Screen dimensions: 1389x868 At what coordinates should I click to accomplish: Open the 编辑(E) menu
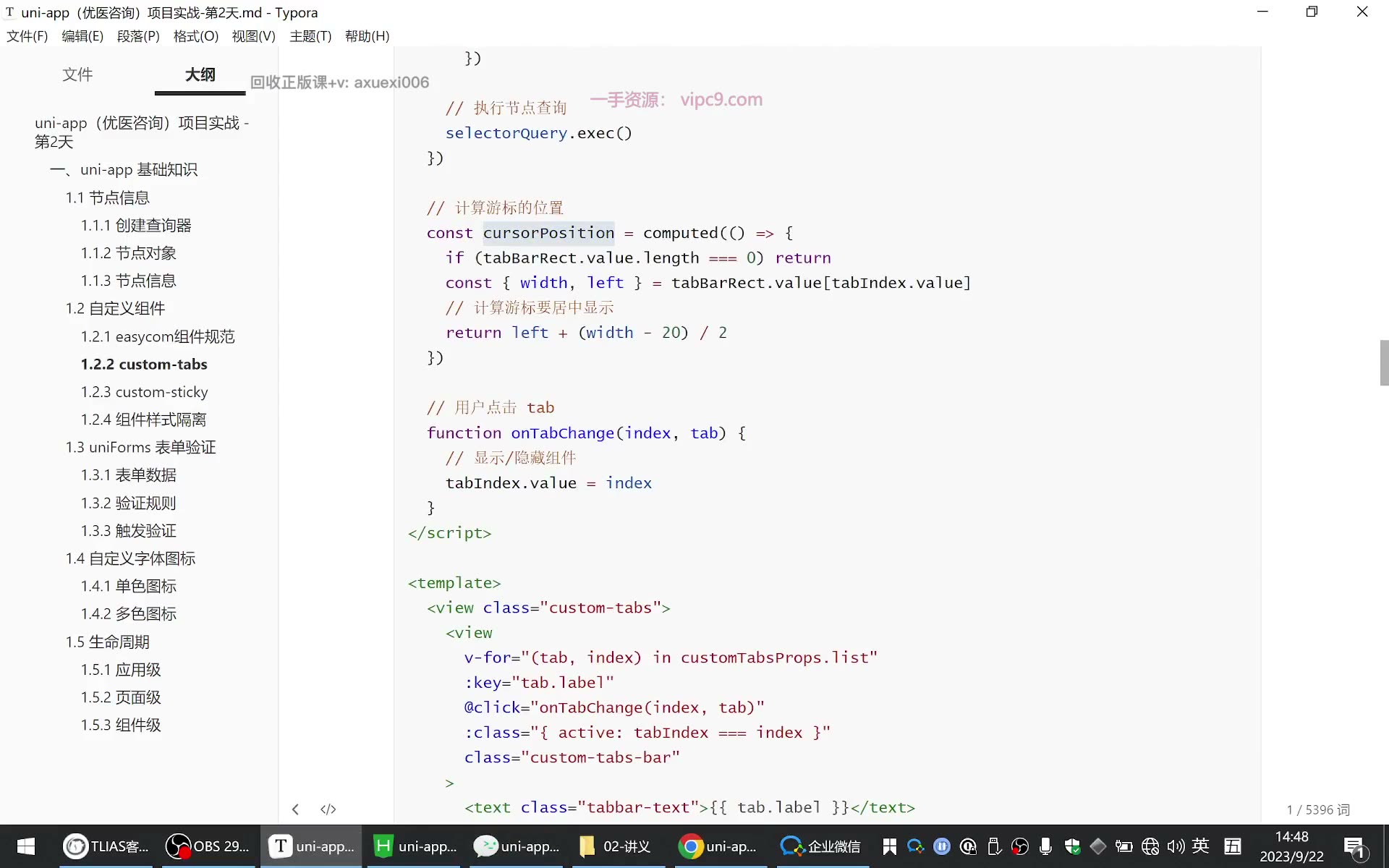pos(82,36)
